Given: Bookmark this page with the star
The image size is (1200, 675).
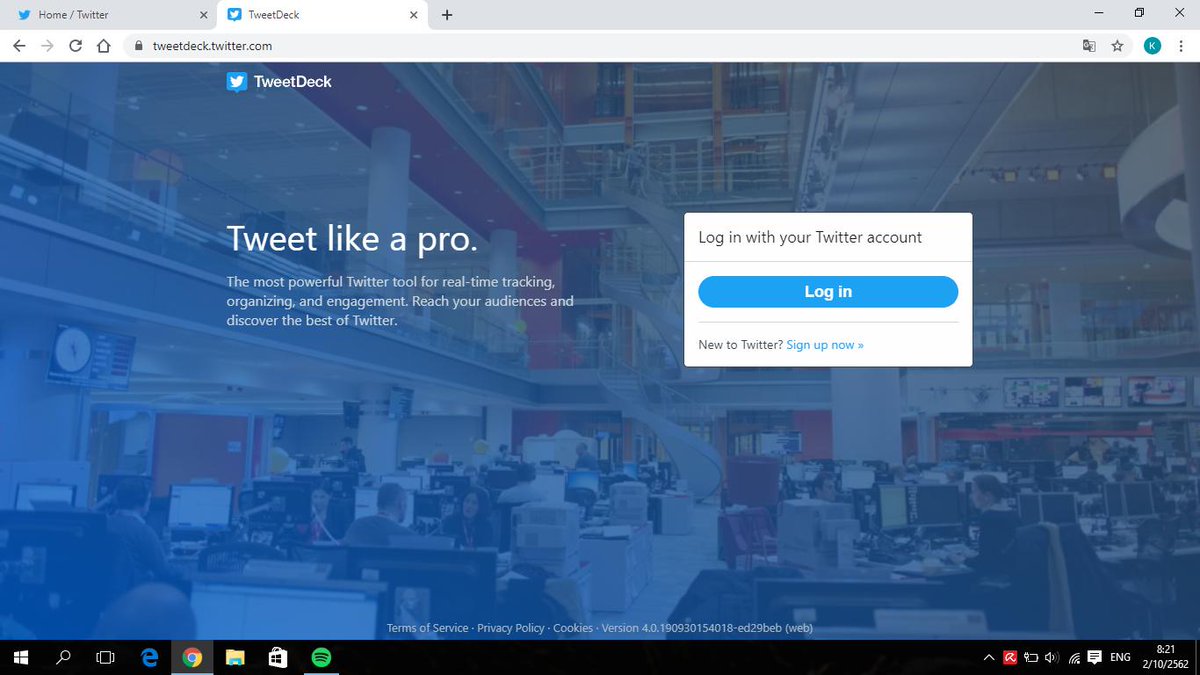Looking at the screenshot, I should point(1117,46).
